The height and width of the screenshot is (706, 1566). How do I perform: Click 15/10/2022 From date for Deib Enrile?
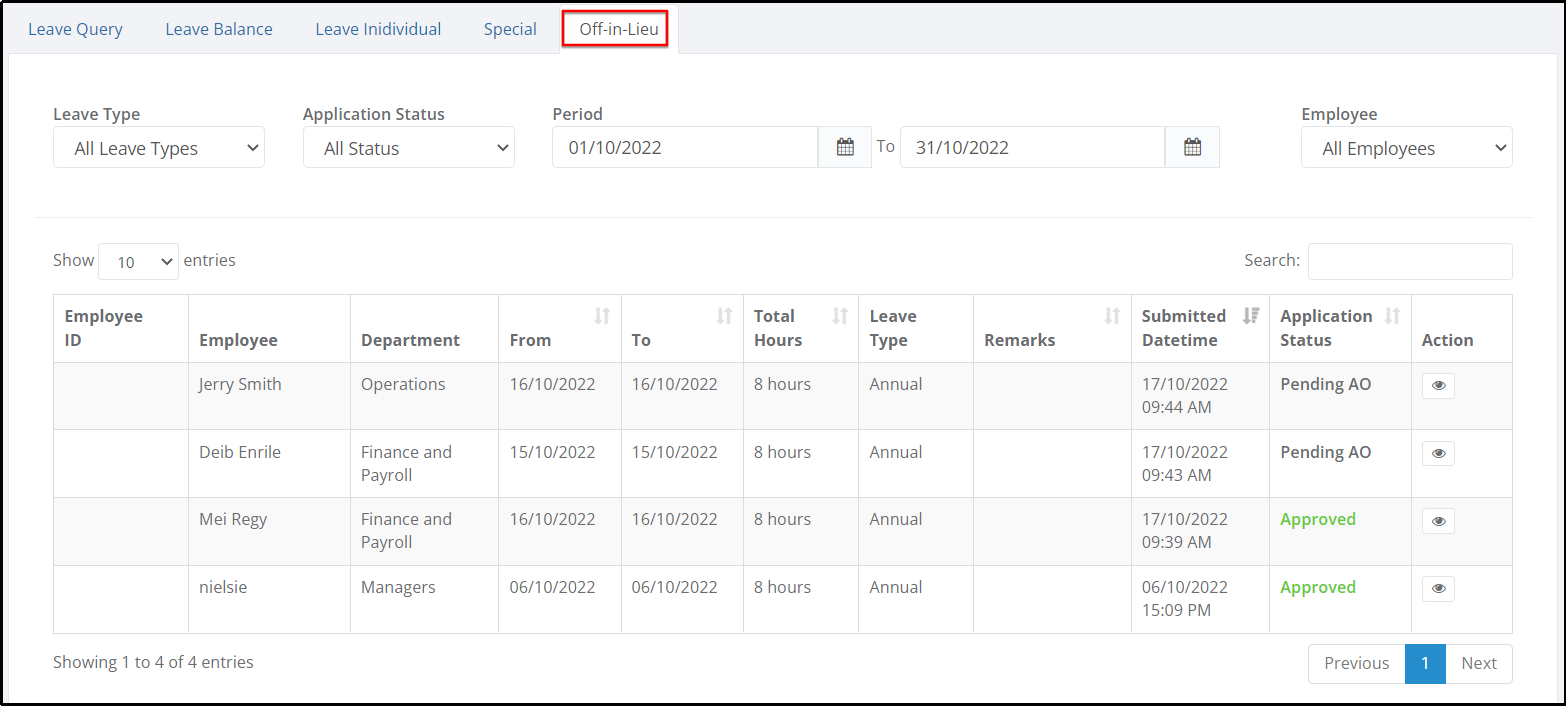coord(552,452)
